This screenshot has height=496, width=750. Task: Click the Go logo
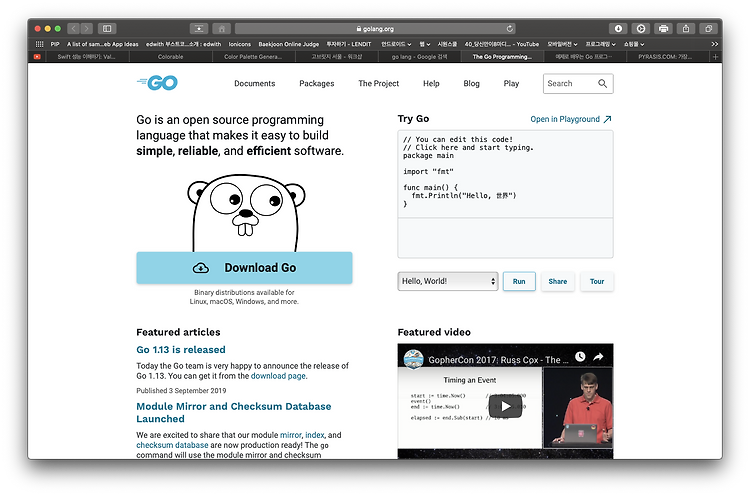(157, 83)
